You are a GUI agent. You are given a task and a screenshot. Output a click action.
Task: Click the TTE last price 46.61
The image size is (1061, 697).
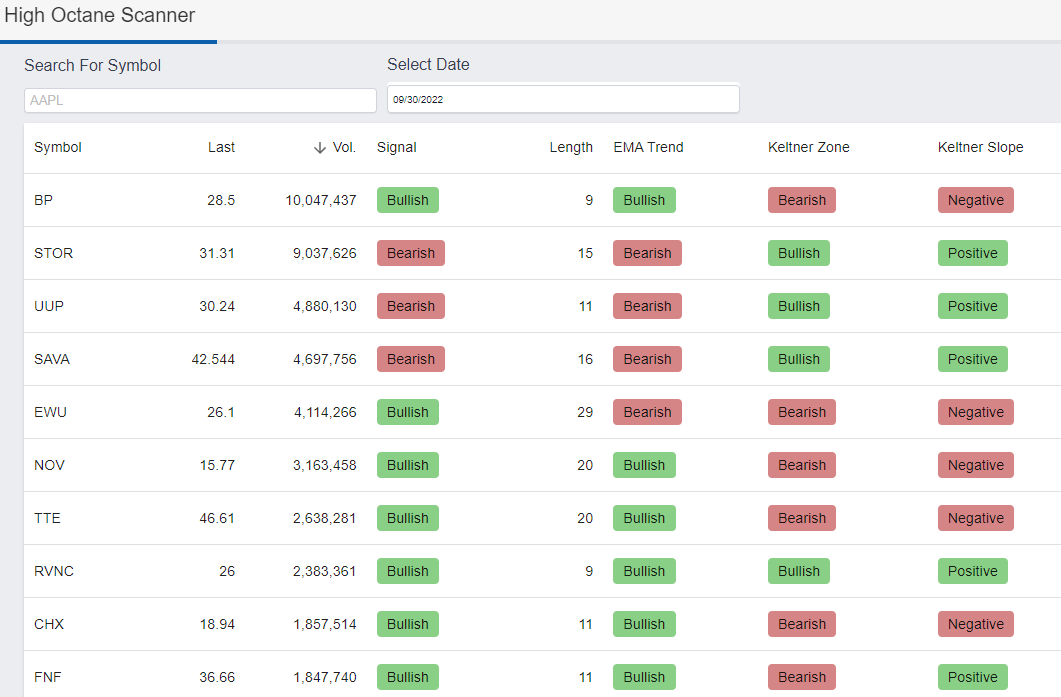tap(217, 518)
